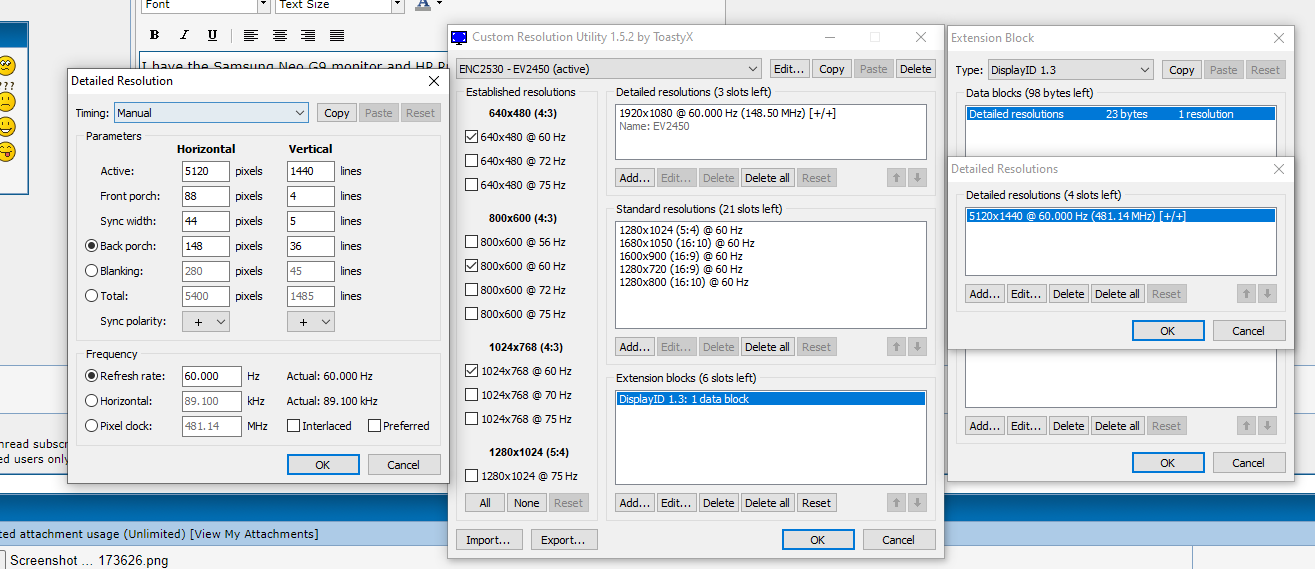Align text left in the editor toolbar

(250, 35)
